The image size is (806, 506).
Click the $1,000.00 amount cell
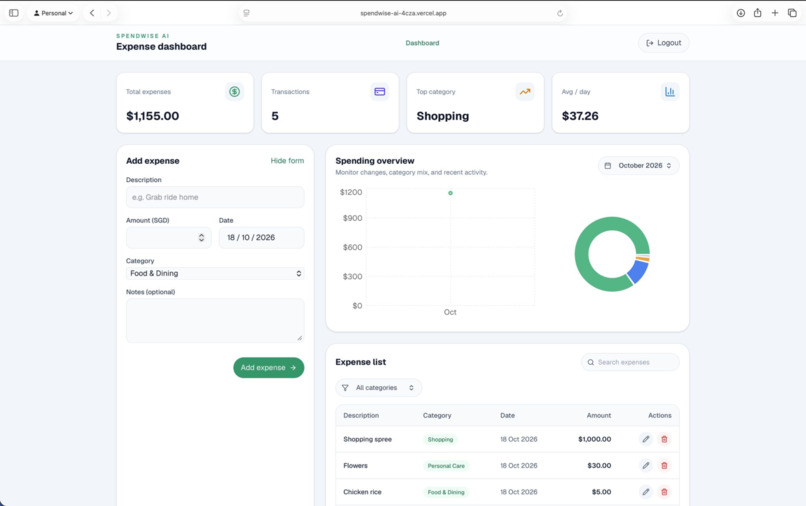(x=595, y=439)
